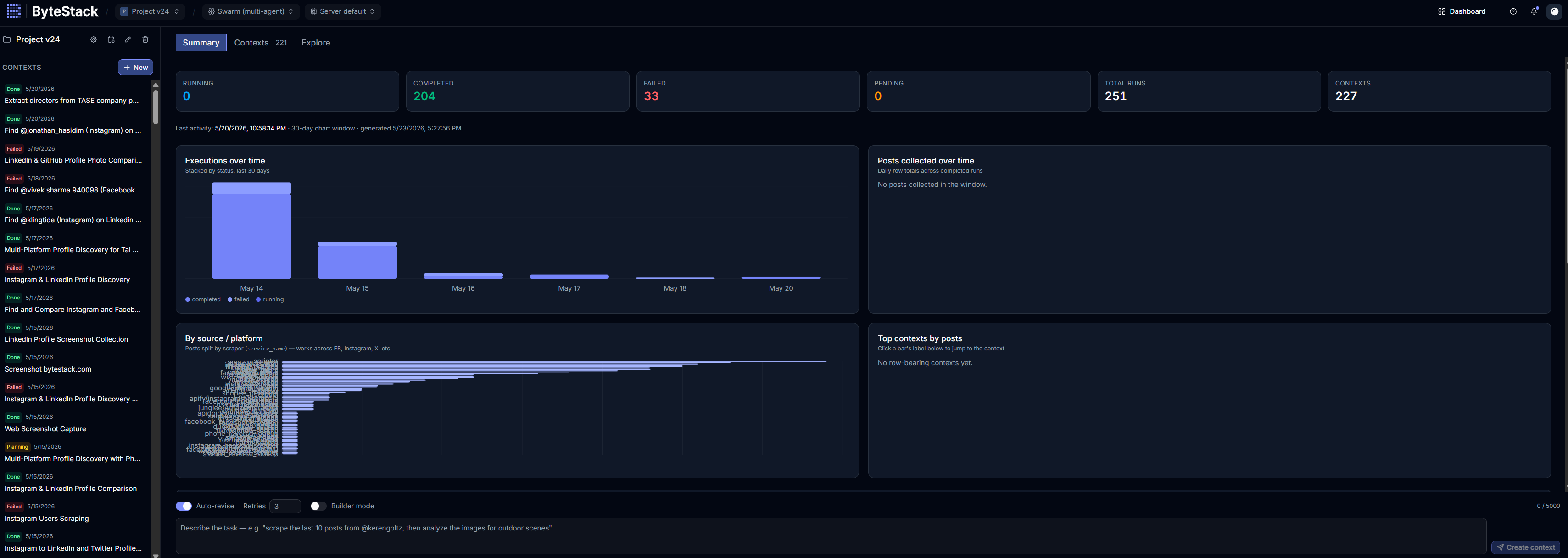
Task: Enable Builder mode switch
Action: (318, 506)
